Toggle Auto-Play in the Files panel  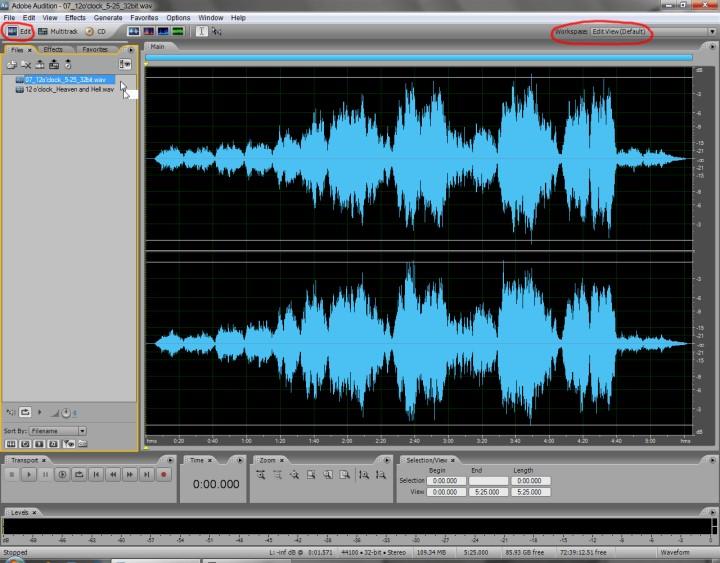coord(11,412)
